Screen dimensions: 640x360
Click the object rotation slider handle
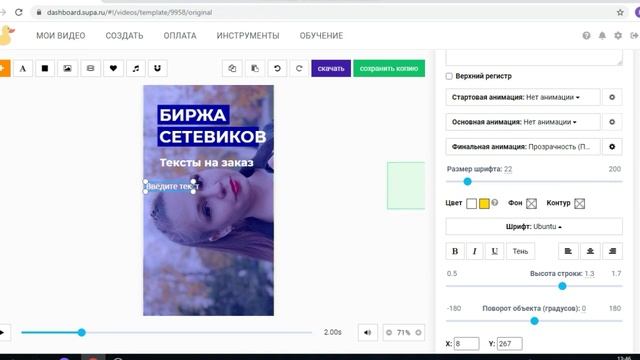coord(534,321)
